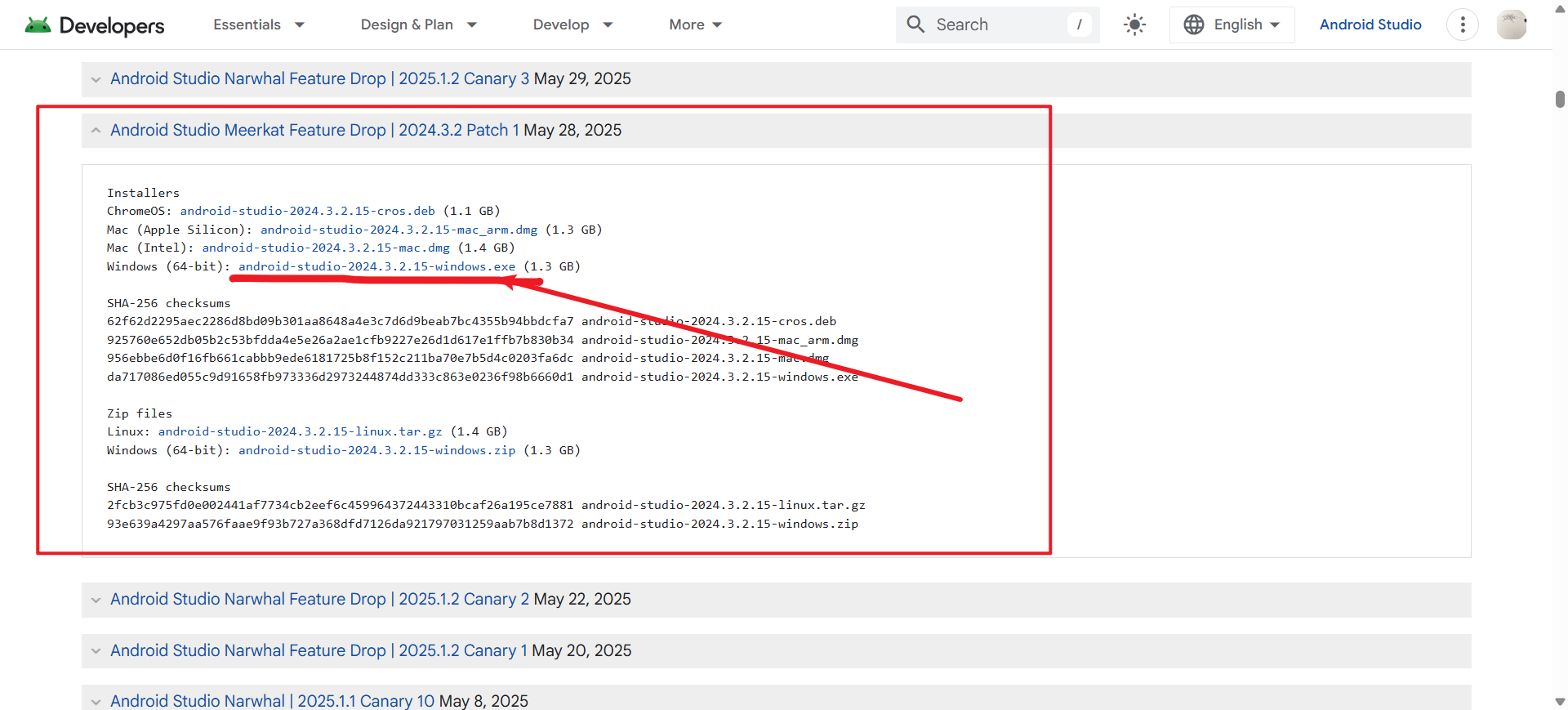
Task: Open the user profile avatar
Action: pyautogui.click(x=1512, y=25)
